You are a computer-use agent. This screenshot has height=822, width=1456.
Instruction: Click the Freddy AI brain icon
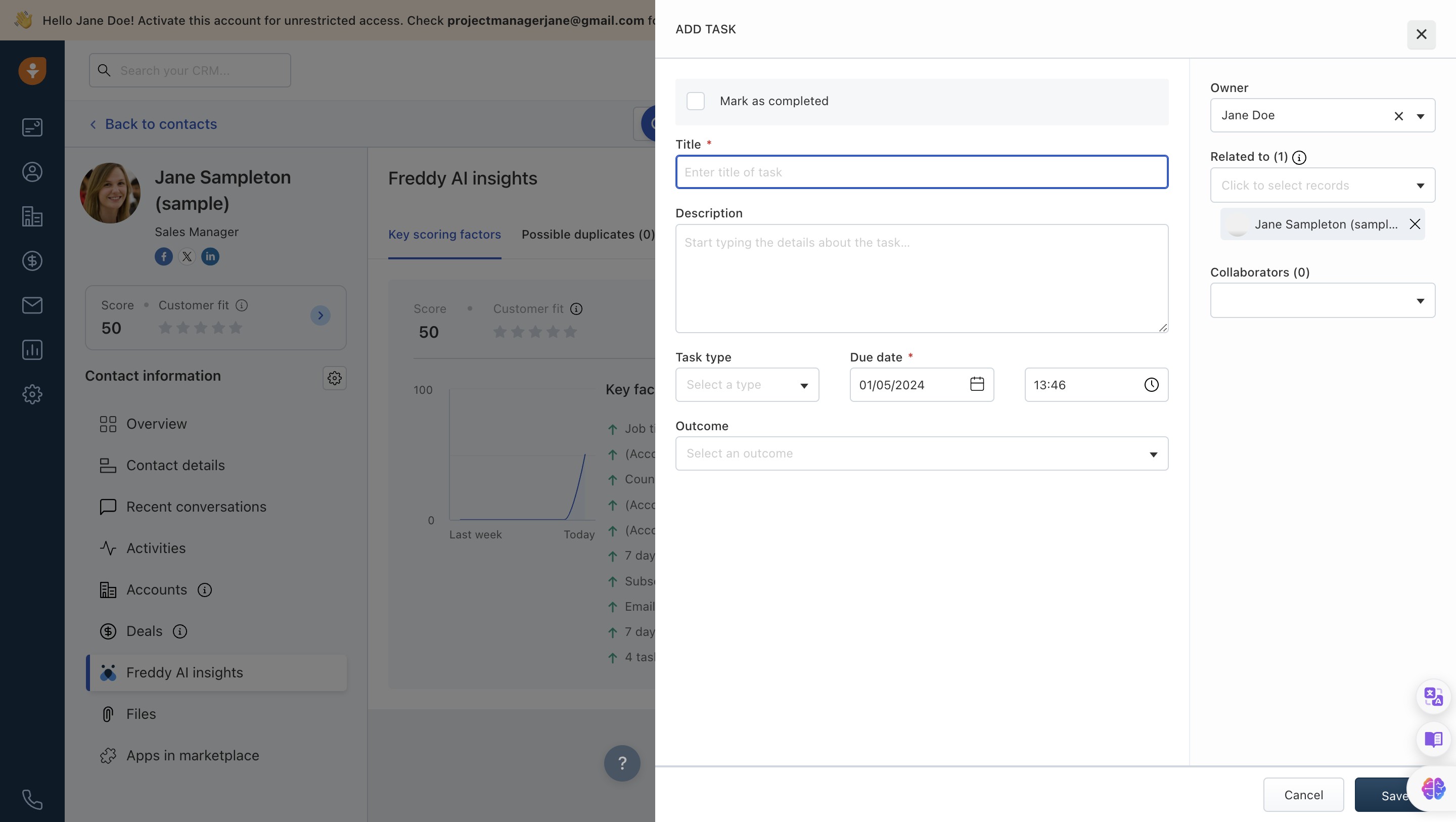point(1433,789)
